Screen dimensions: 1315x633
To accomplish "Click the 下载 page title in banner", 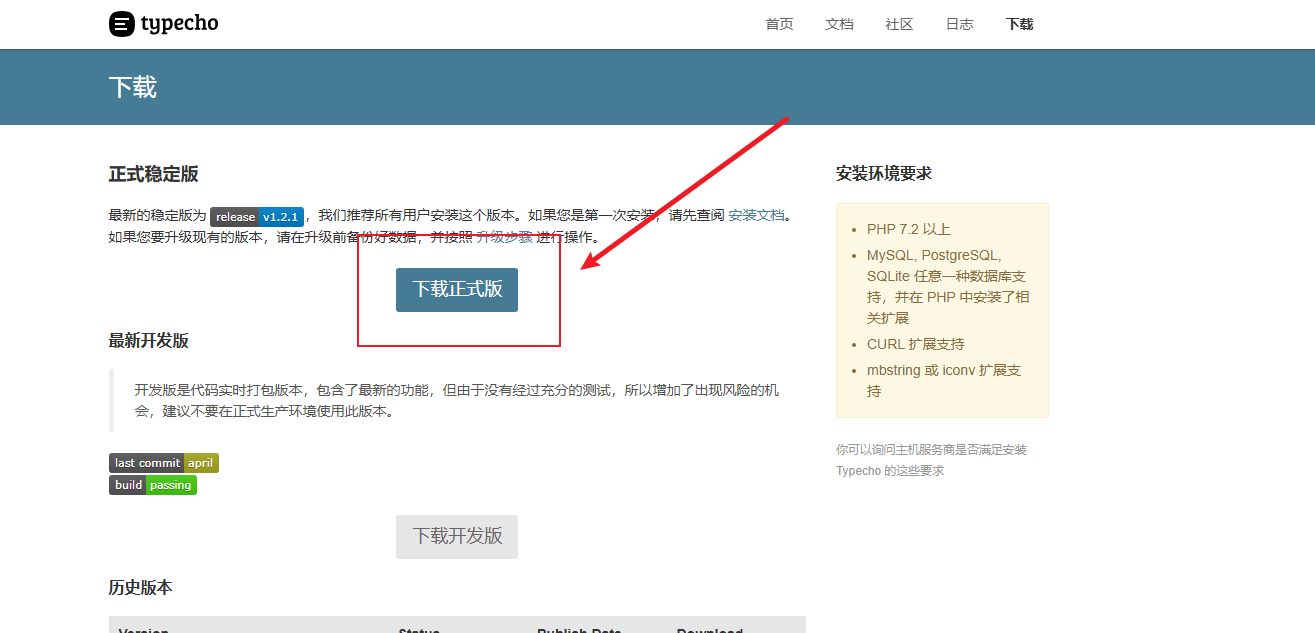I will click(x=133, y=87).
